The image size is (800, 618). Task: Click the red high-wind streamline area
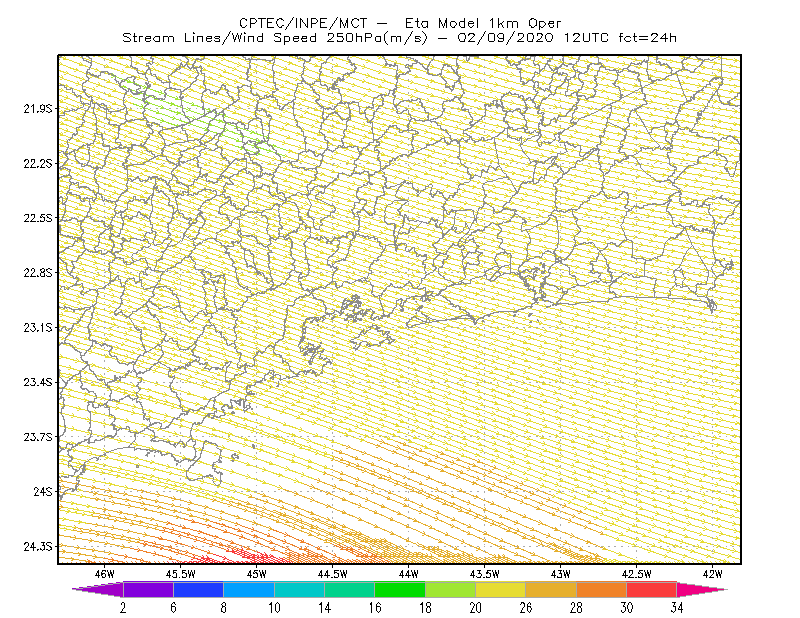pyautogui.click(x=235, y=556)
